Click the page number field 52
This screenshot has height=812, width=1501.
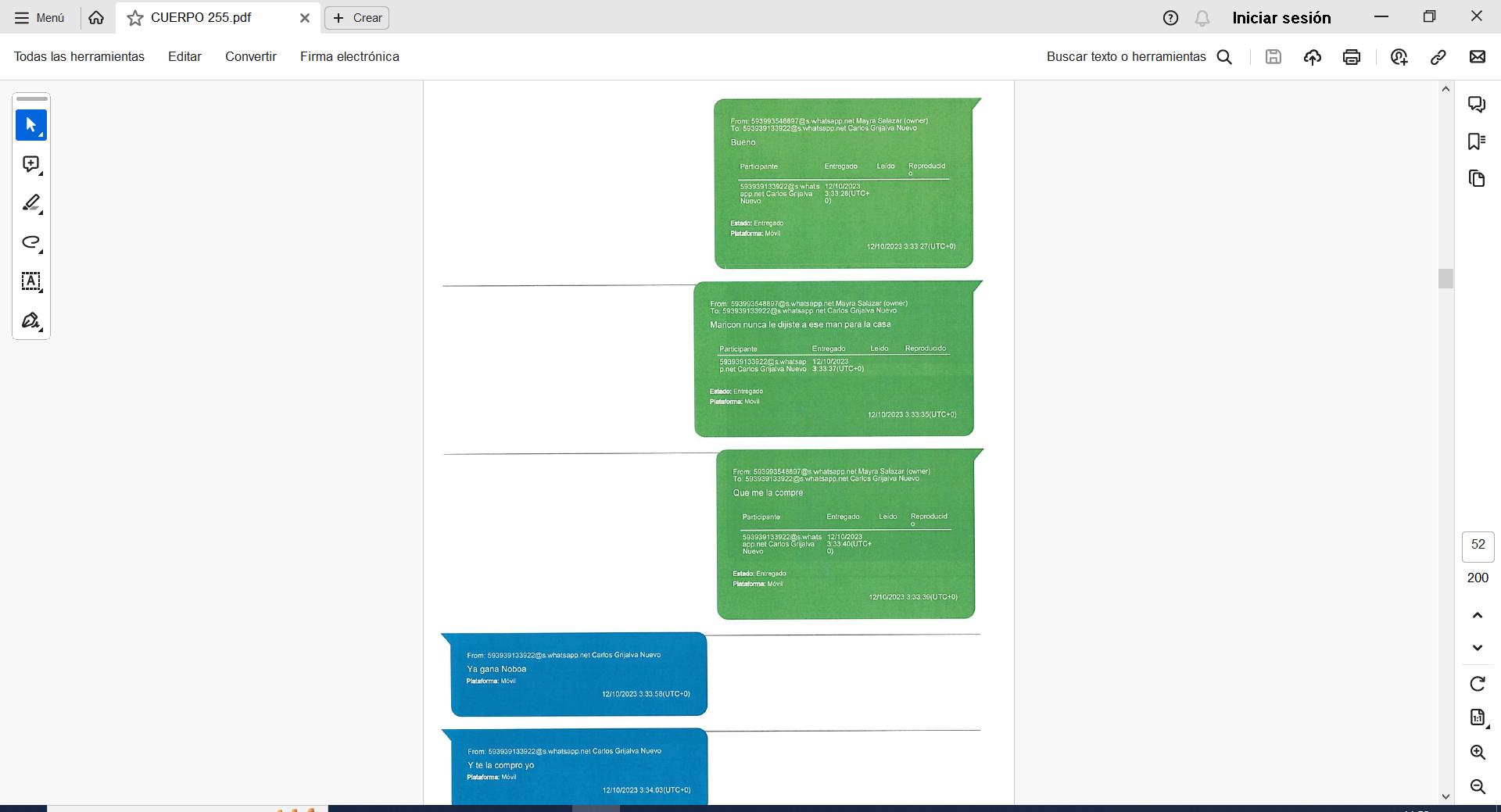click(x=1478, y=546)
